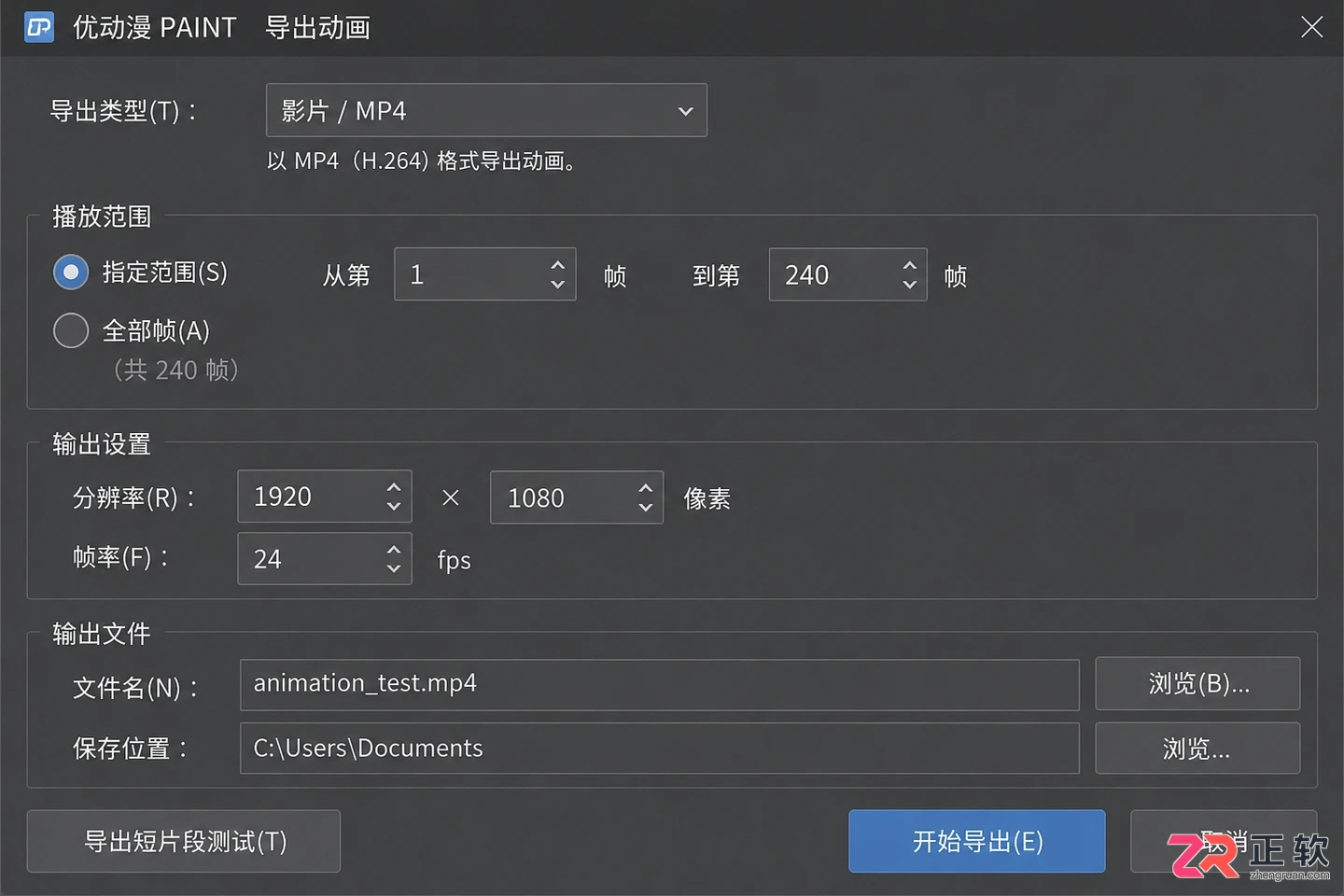
Task: Increase the 1080 height value
Action: tap(645, 488)
